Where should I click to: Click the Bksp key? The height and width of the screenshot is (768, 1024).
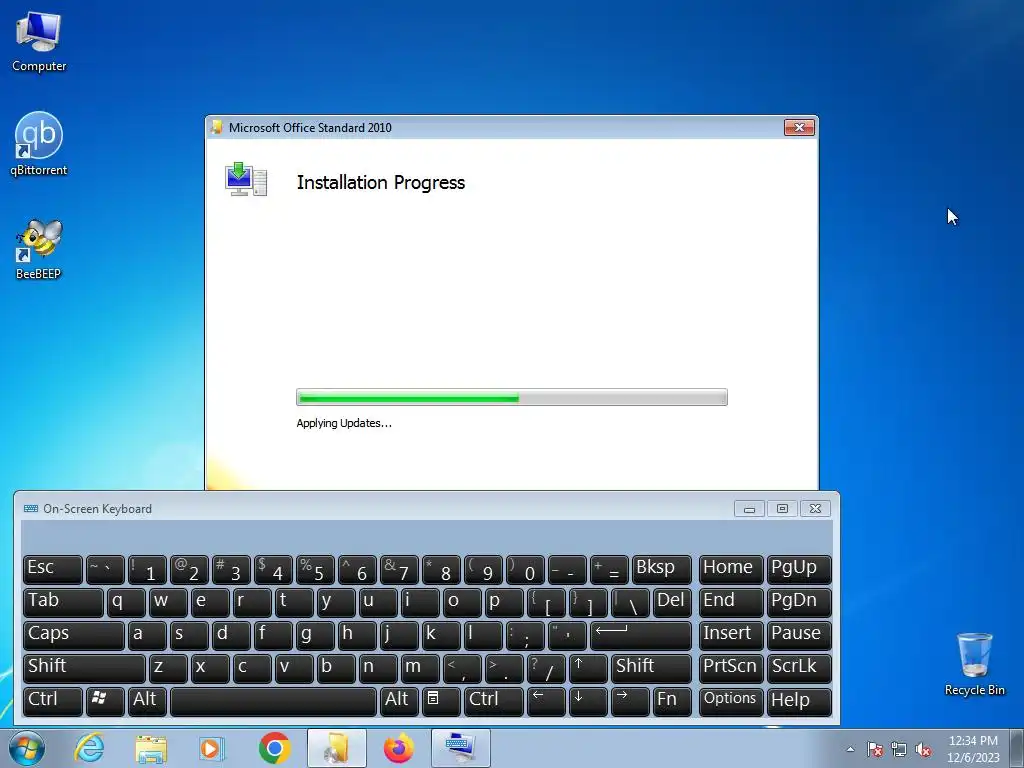click(x=662, y=569)
